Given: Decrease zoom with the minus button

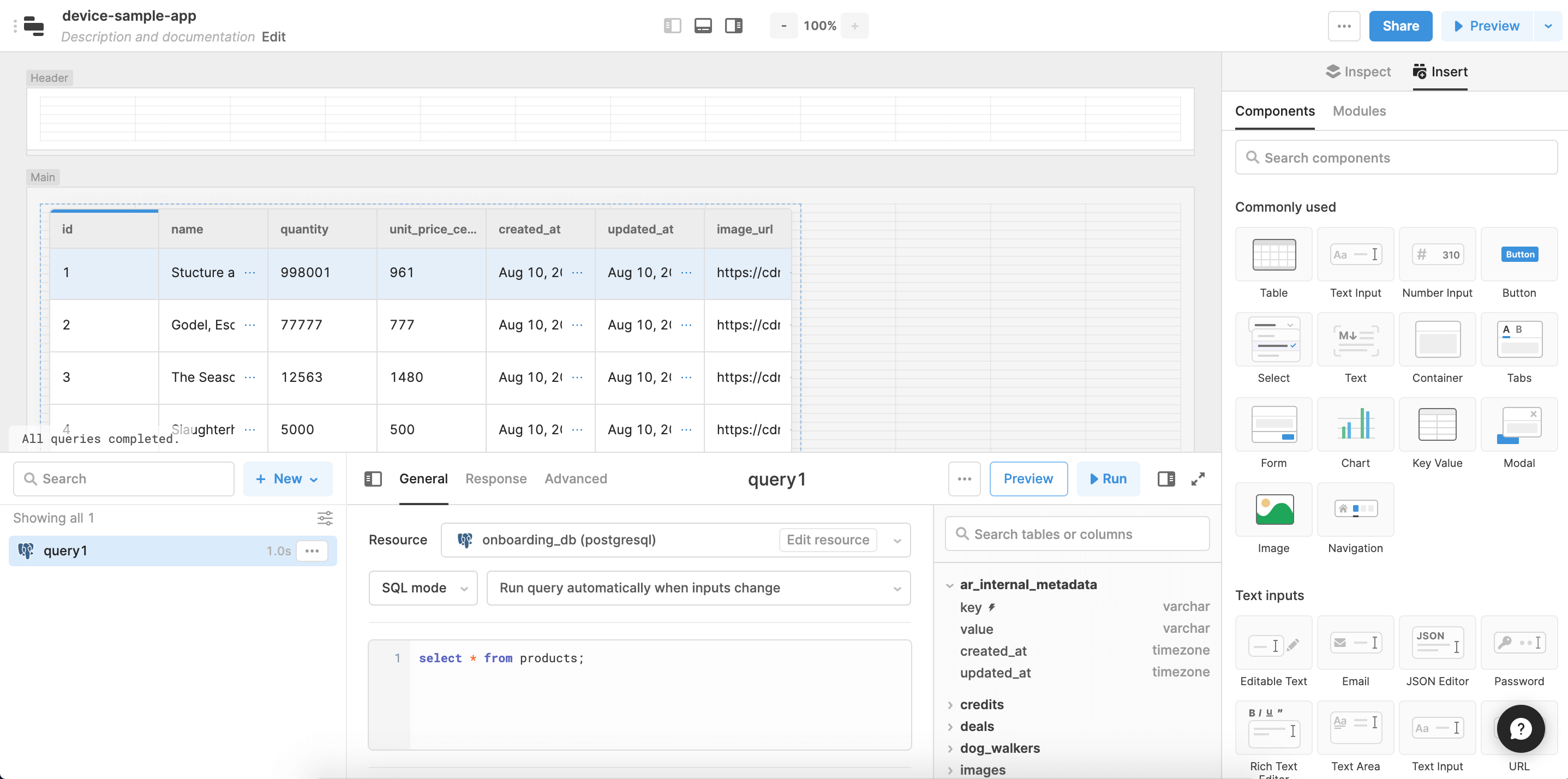Looking at the screenshot, I should [x=783, y=26].
